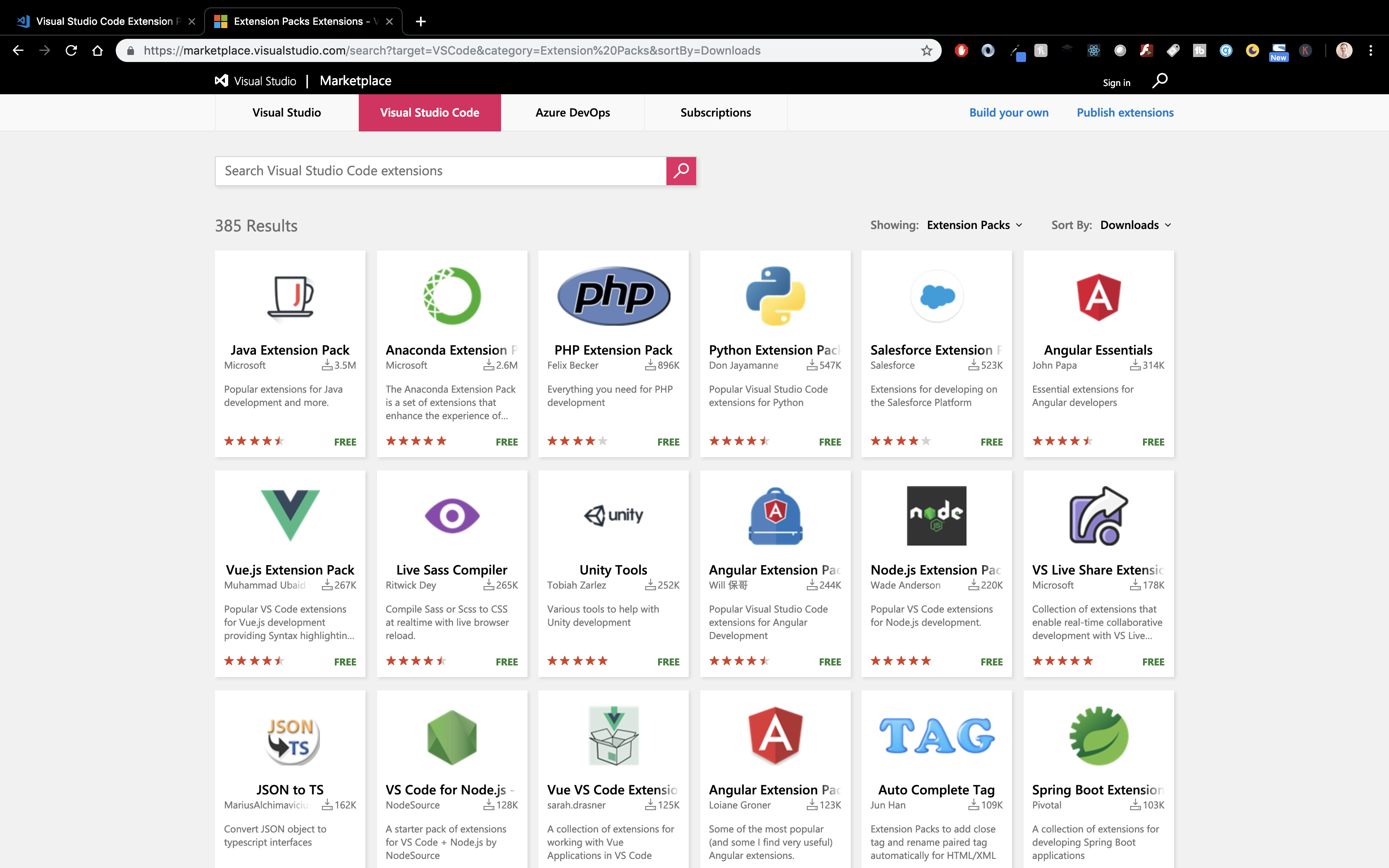
Task: Click the Visual Studio logo in header
Action: click(x=256, y=81)
